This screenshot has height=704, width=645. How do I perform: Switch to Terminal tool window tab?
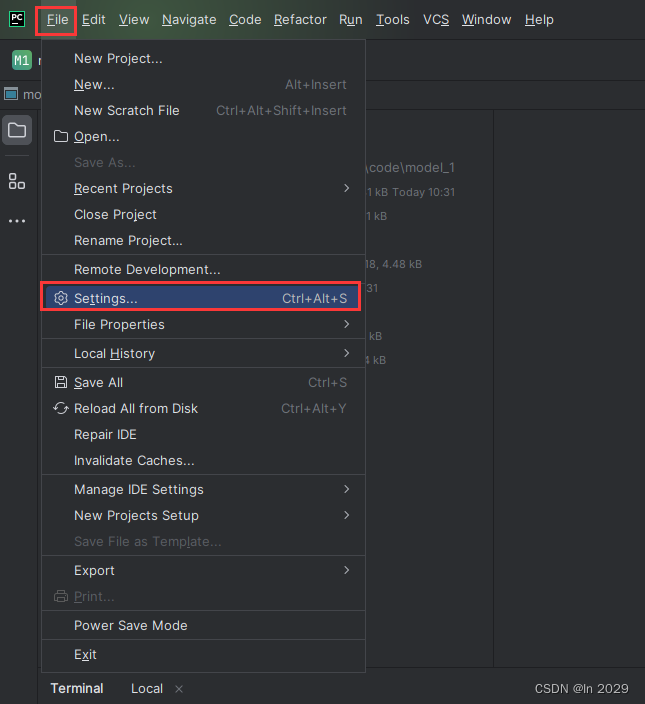[77, 688]
